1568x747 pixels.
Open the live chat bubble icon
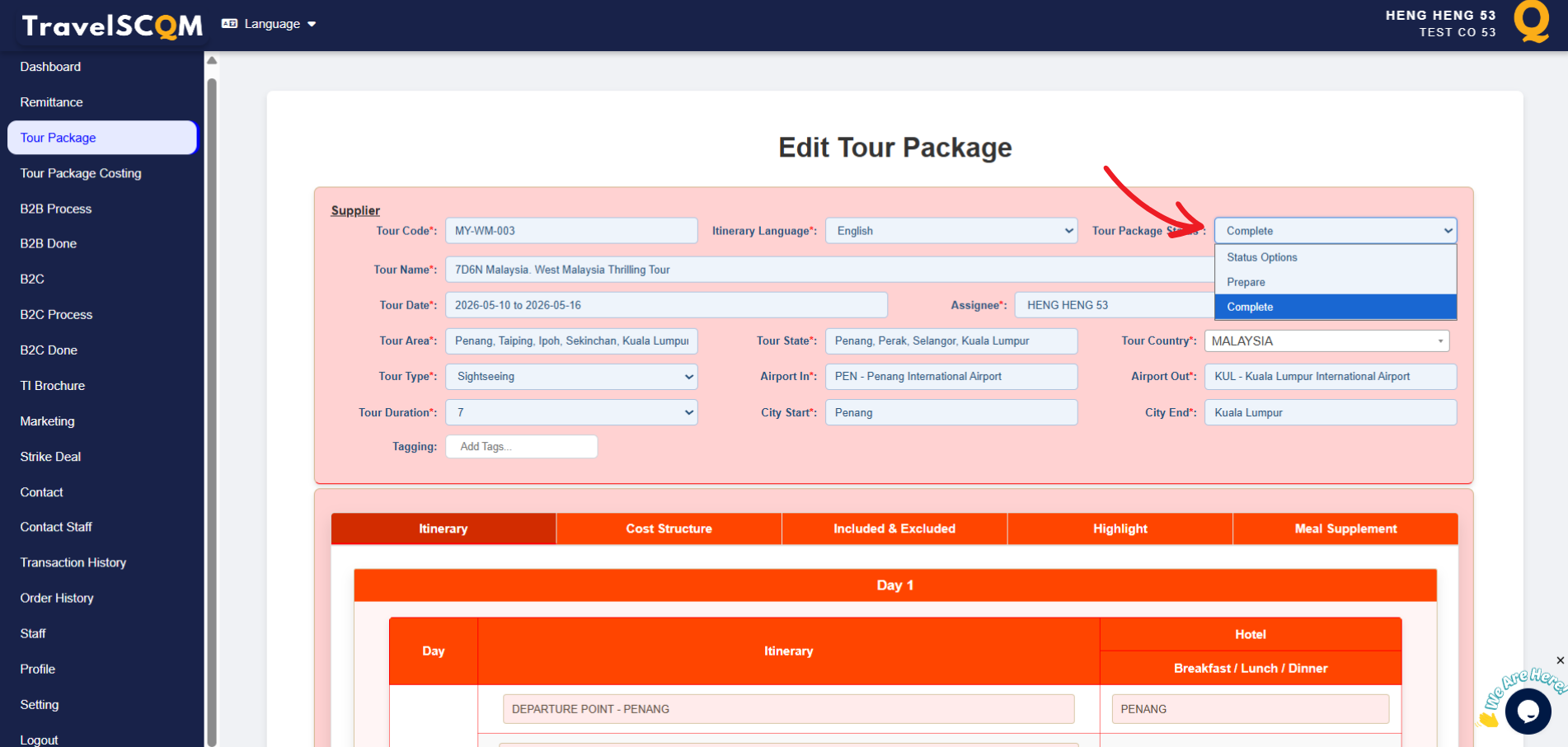click(x=1527, y=711)
